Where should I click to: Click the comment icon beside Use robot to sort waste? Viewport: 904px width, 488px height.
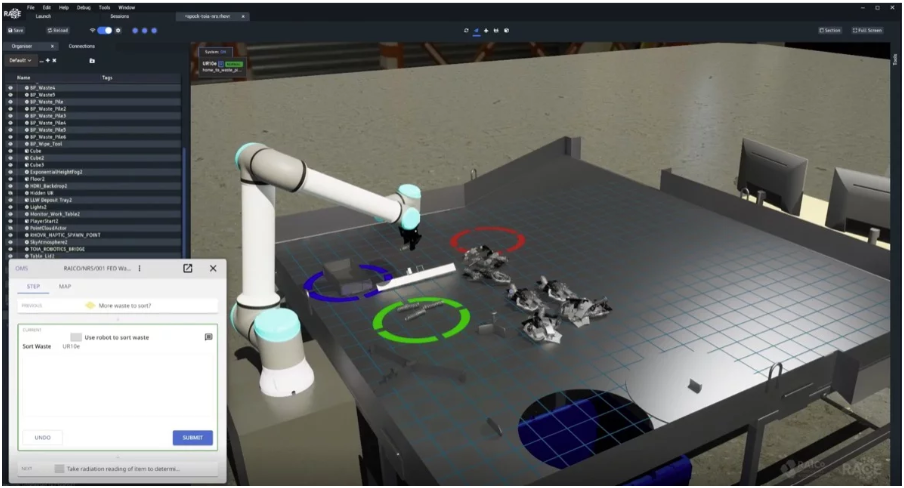click(x=209, y=336)
